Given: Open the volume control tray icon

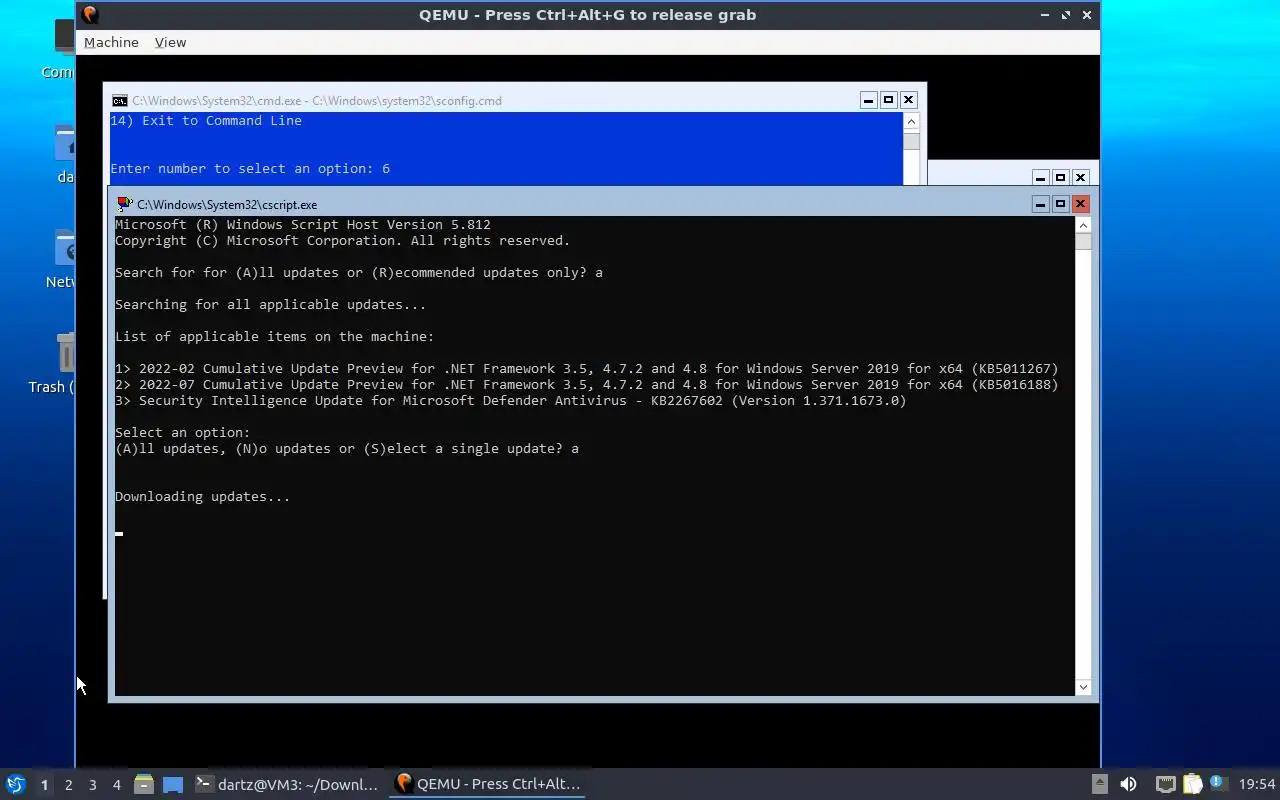Looking at the screenshot, I should (x=1128, y=784).
